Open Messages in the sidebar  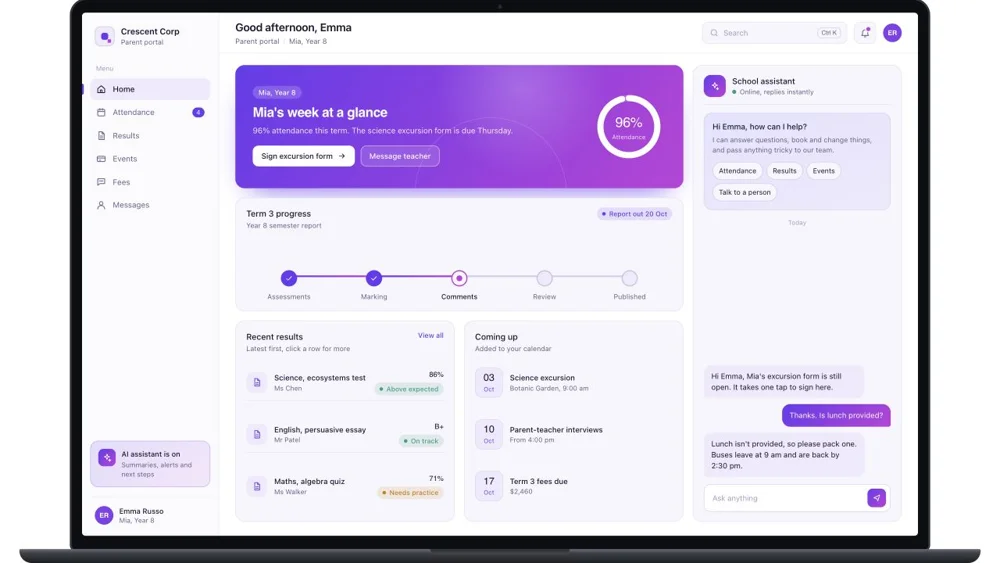150,205
